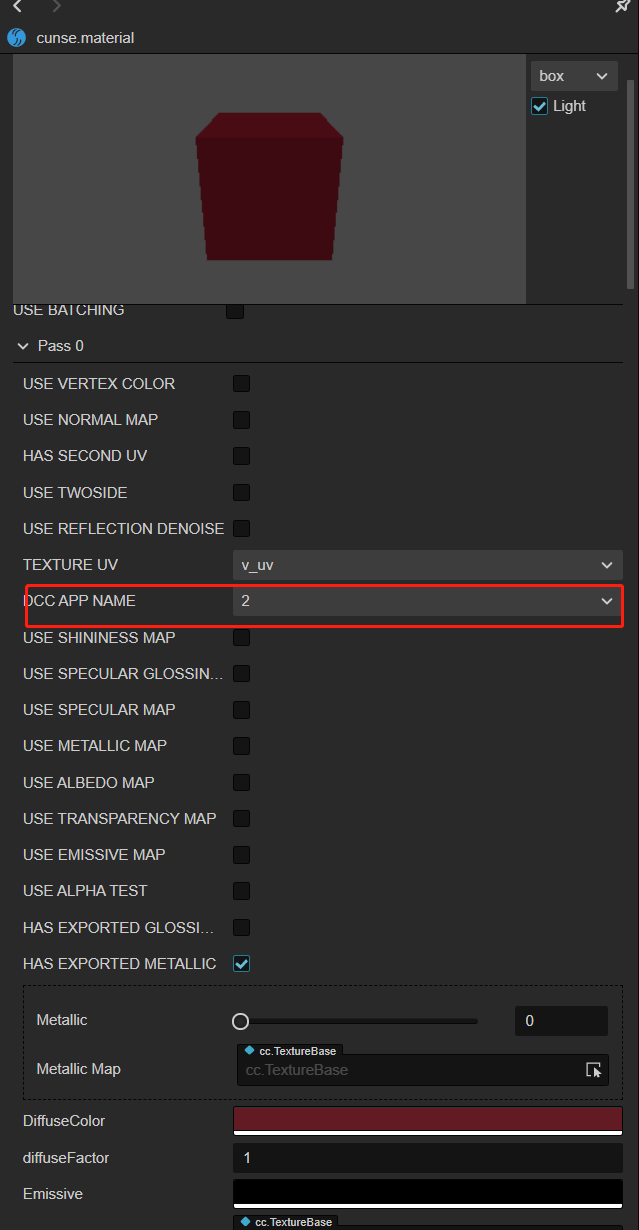The width and height of the screenshot is (639, 1230).
Task: Open the DCC APP NAME dropdown
Action: pyautogui.click(x=427, y=601)
